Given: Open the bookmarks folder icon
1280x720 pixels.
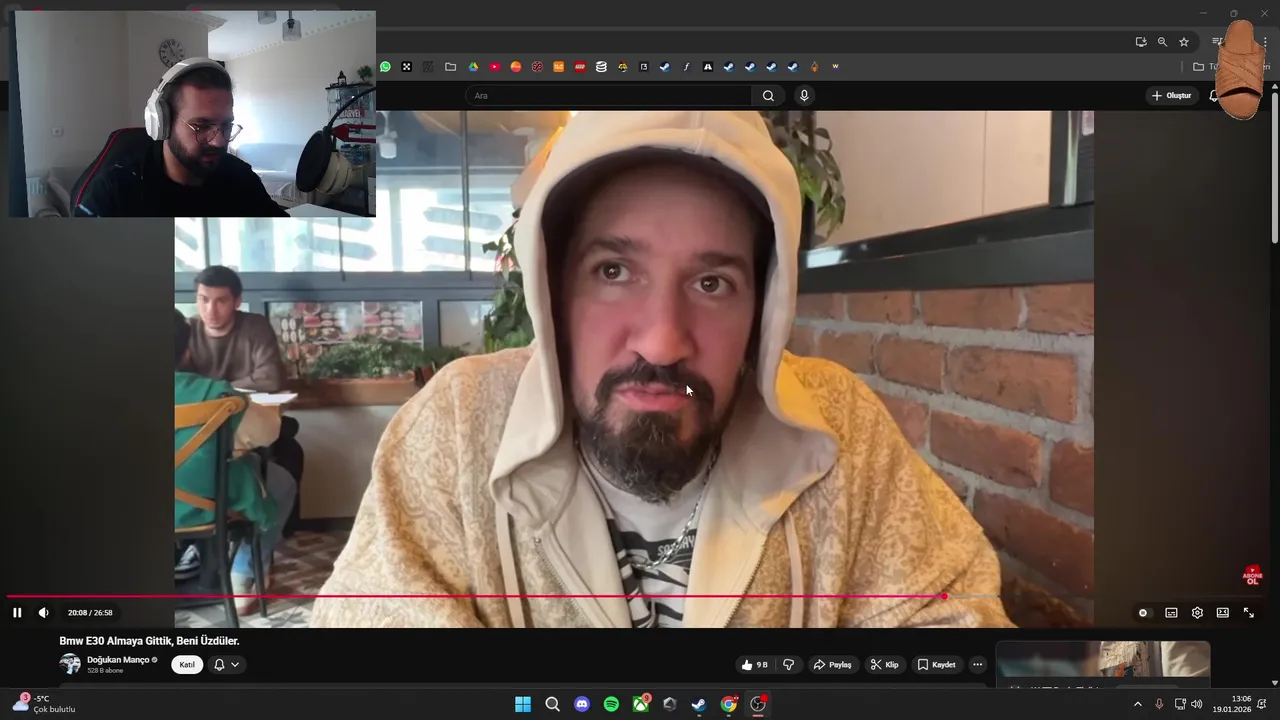Looking at the screenshot, I should click(451, 67).
